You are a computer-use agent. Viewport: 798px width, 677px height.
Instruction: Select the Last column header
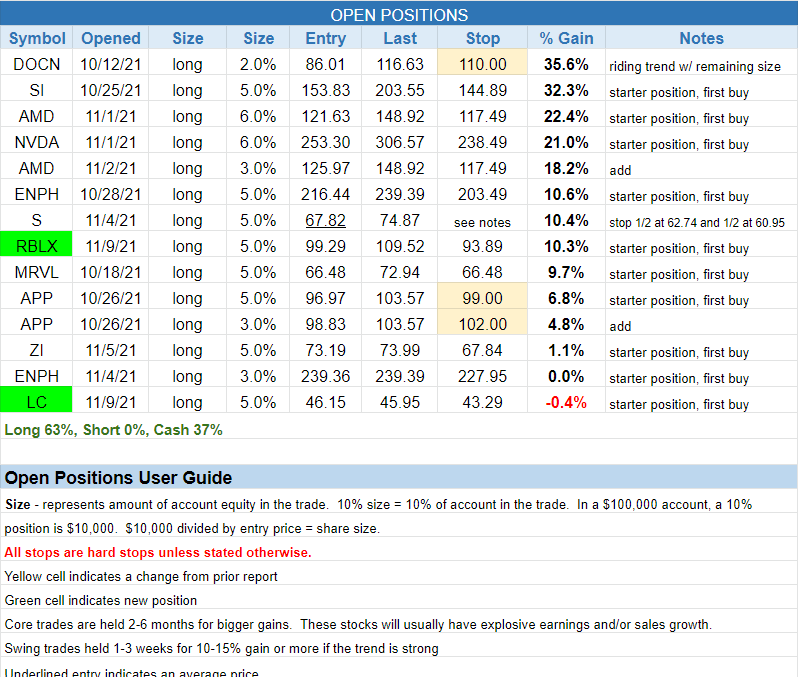(400, 38)
